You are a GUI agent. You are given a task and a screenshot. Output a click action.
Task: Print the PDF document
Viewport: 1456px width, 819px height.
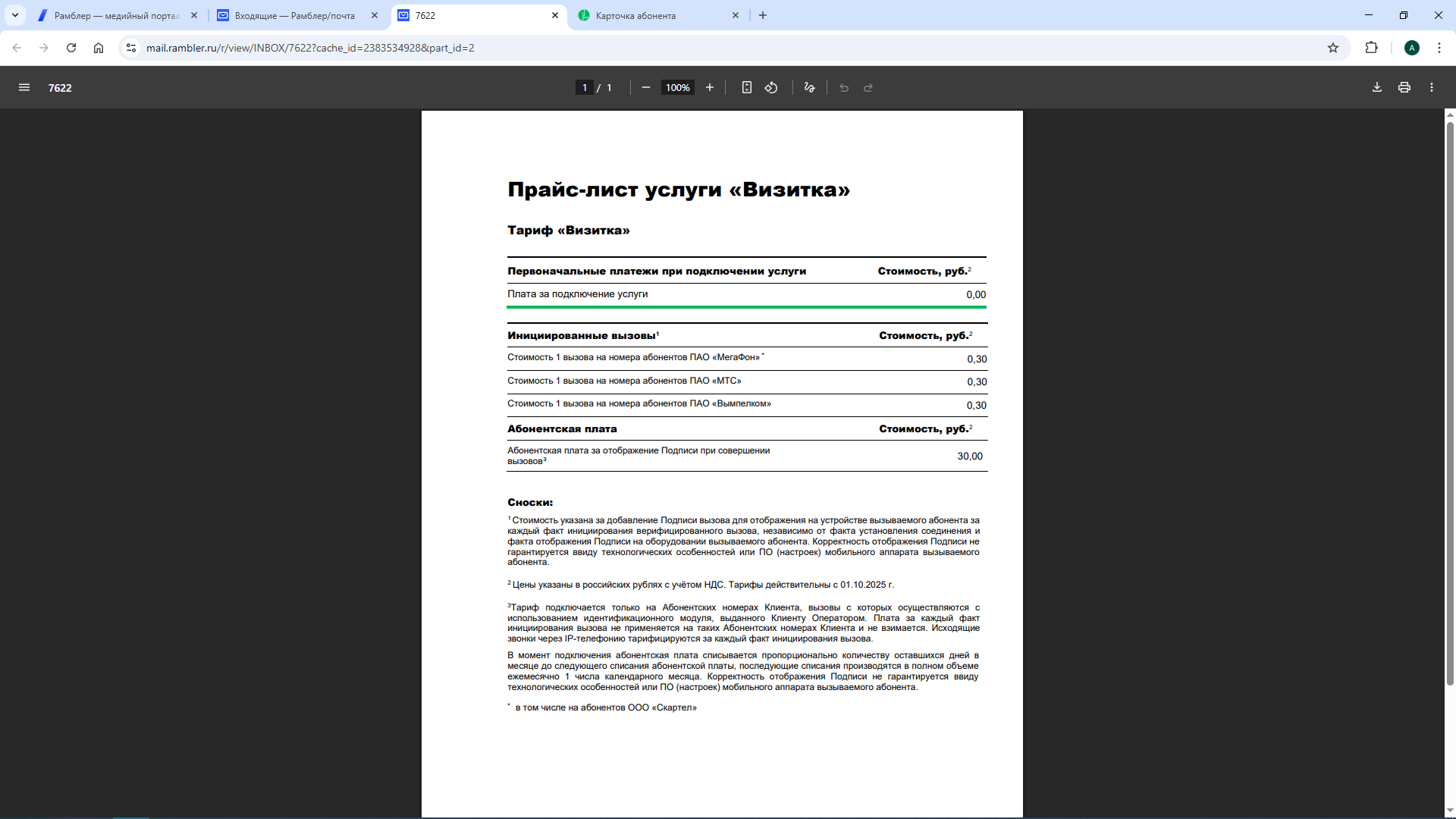point(1404,88)
